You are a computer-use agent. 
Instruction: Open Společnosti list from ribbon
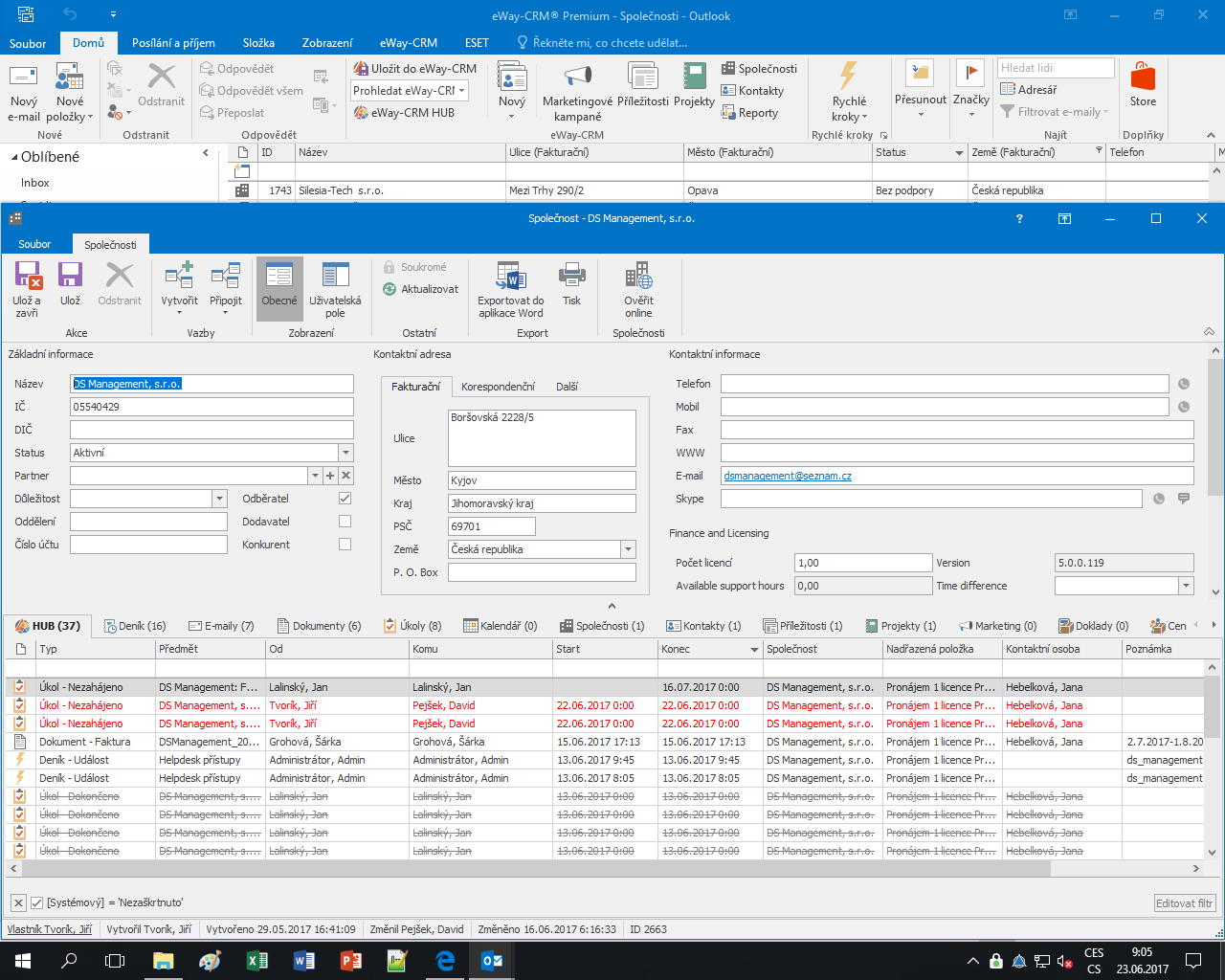759,69
